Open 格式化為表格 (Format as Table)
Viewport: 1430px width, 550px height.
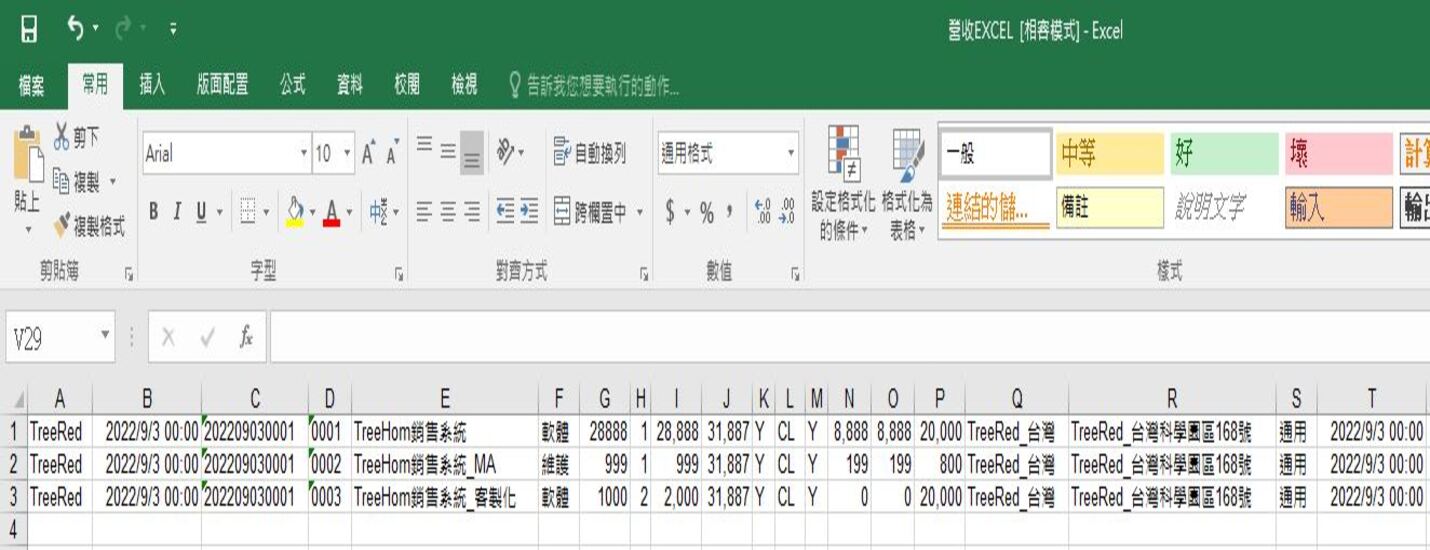907,185
